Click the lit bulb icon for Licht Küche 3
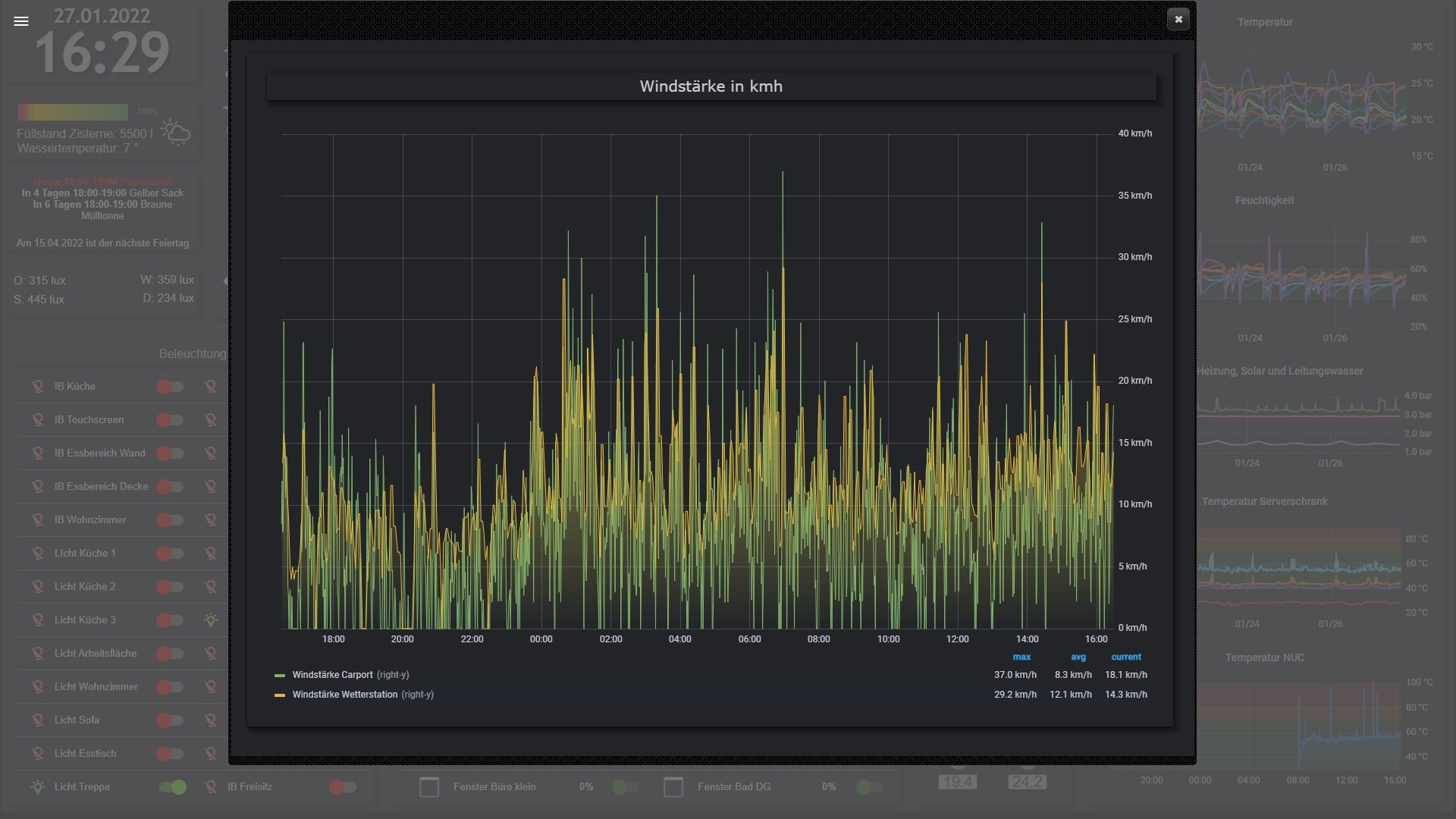1456x819 pixels. [x=211, y=620]
